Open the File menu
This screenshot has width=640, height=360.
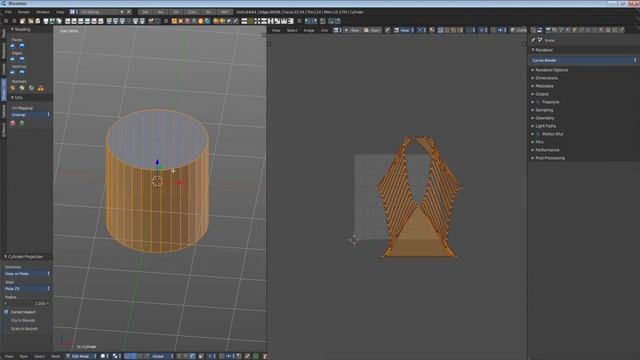click(8, 12)
